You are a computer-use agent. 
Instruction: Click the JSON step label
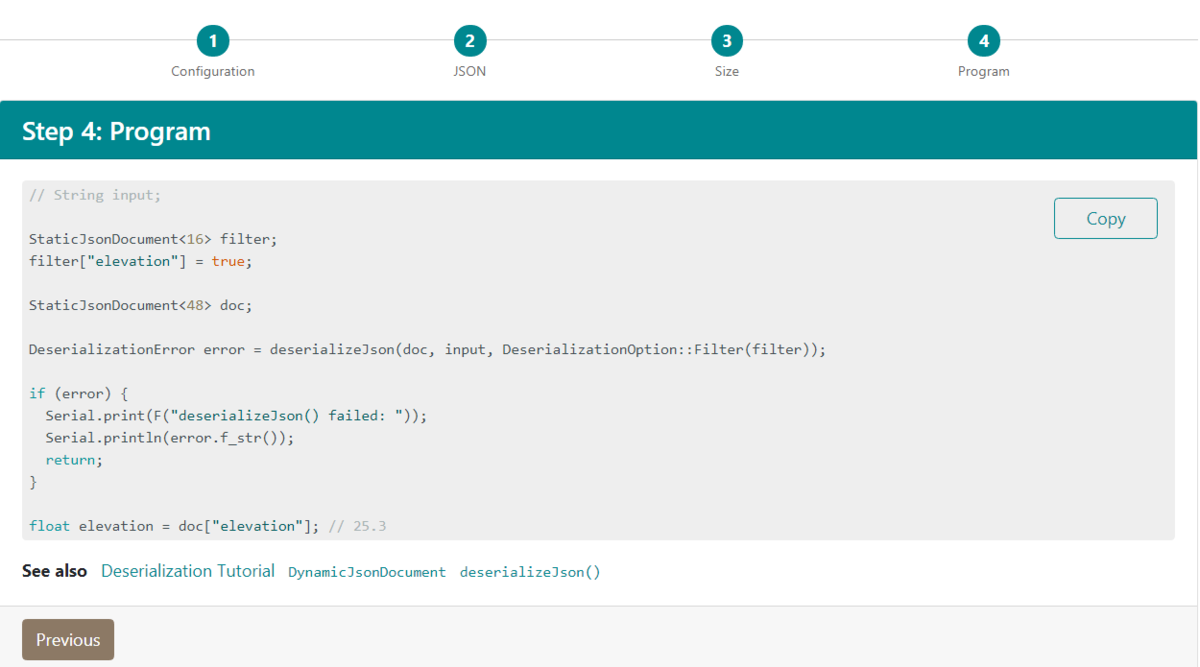(x=470, y=72)
